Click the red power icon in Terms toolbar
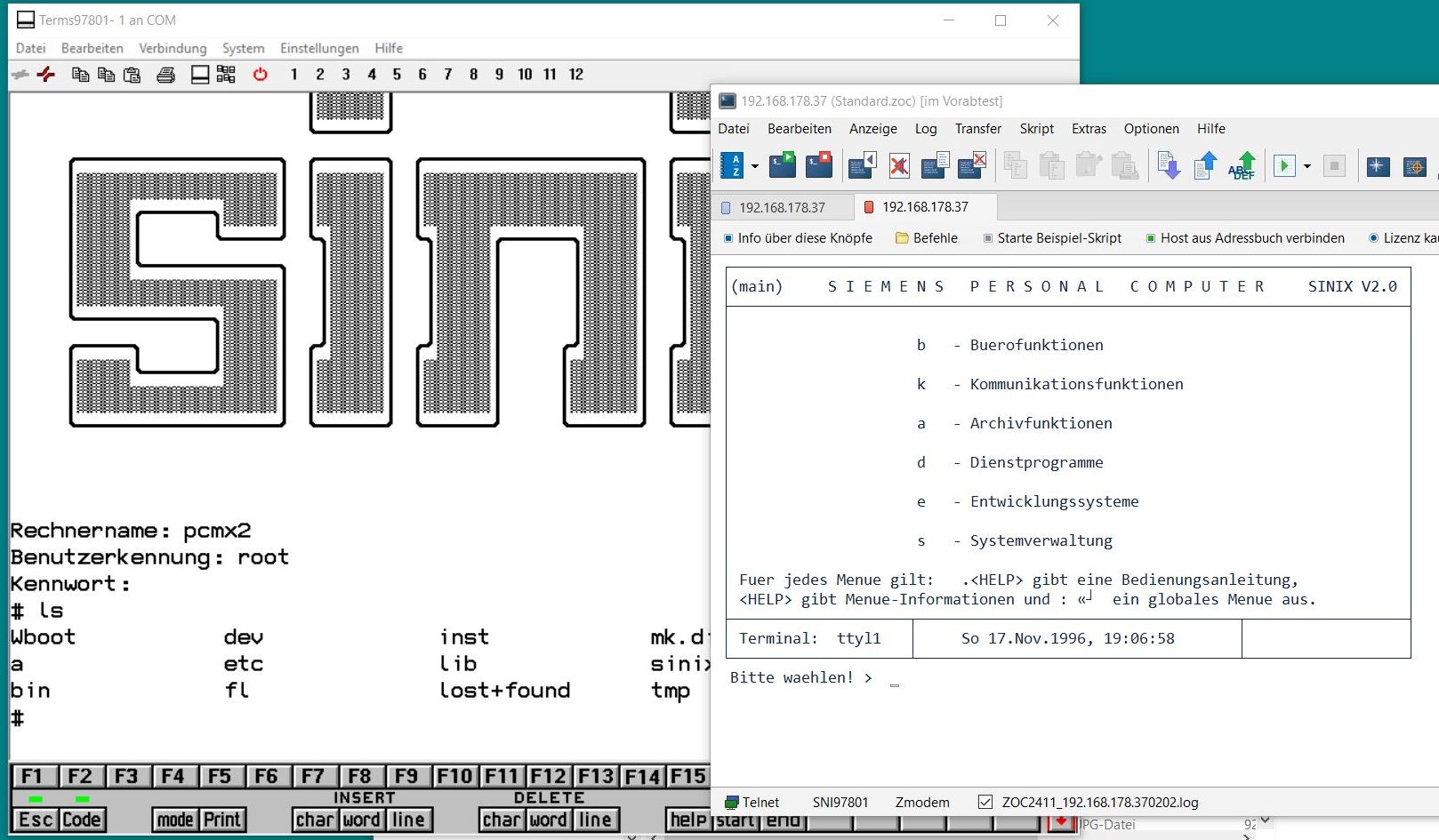Screen dimensions: 1439x840 [260, 75]
